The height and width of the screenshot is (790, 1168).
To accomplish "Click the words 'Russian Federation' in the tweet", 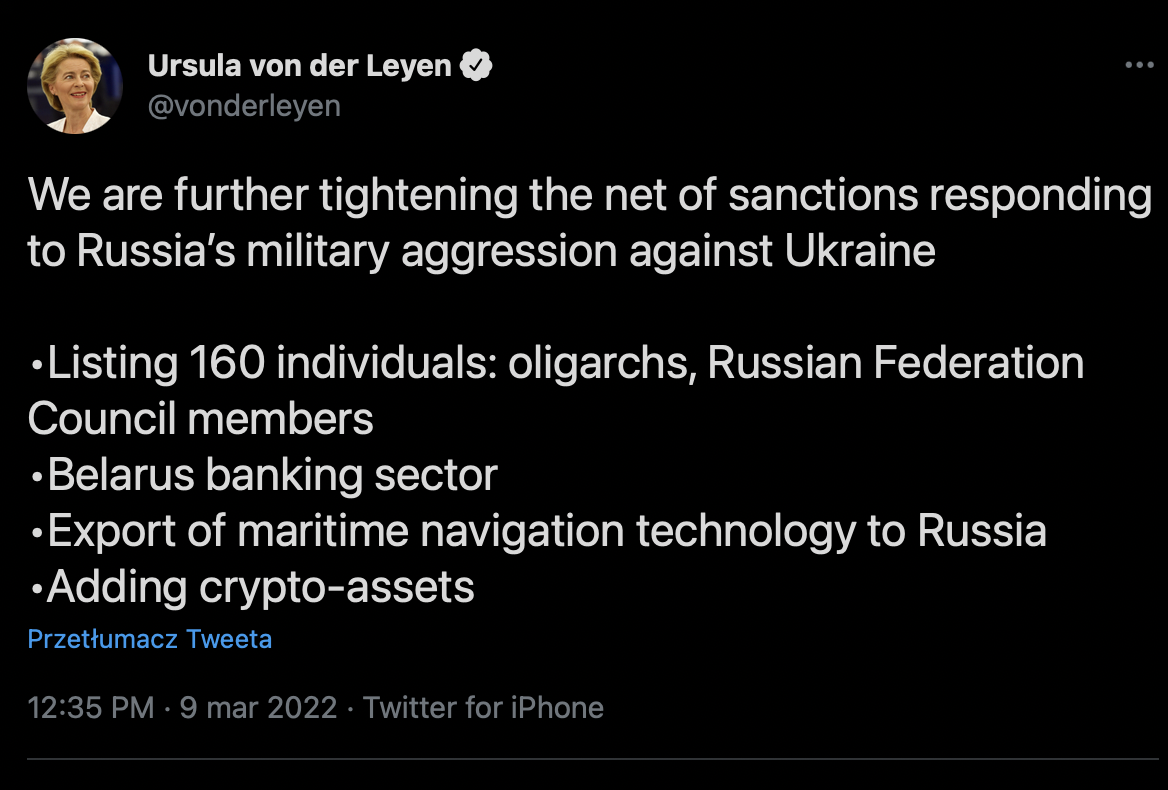I will pos(895,363).
